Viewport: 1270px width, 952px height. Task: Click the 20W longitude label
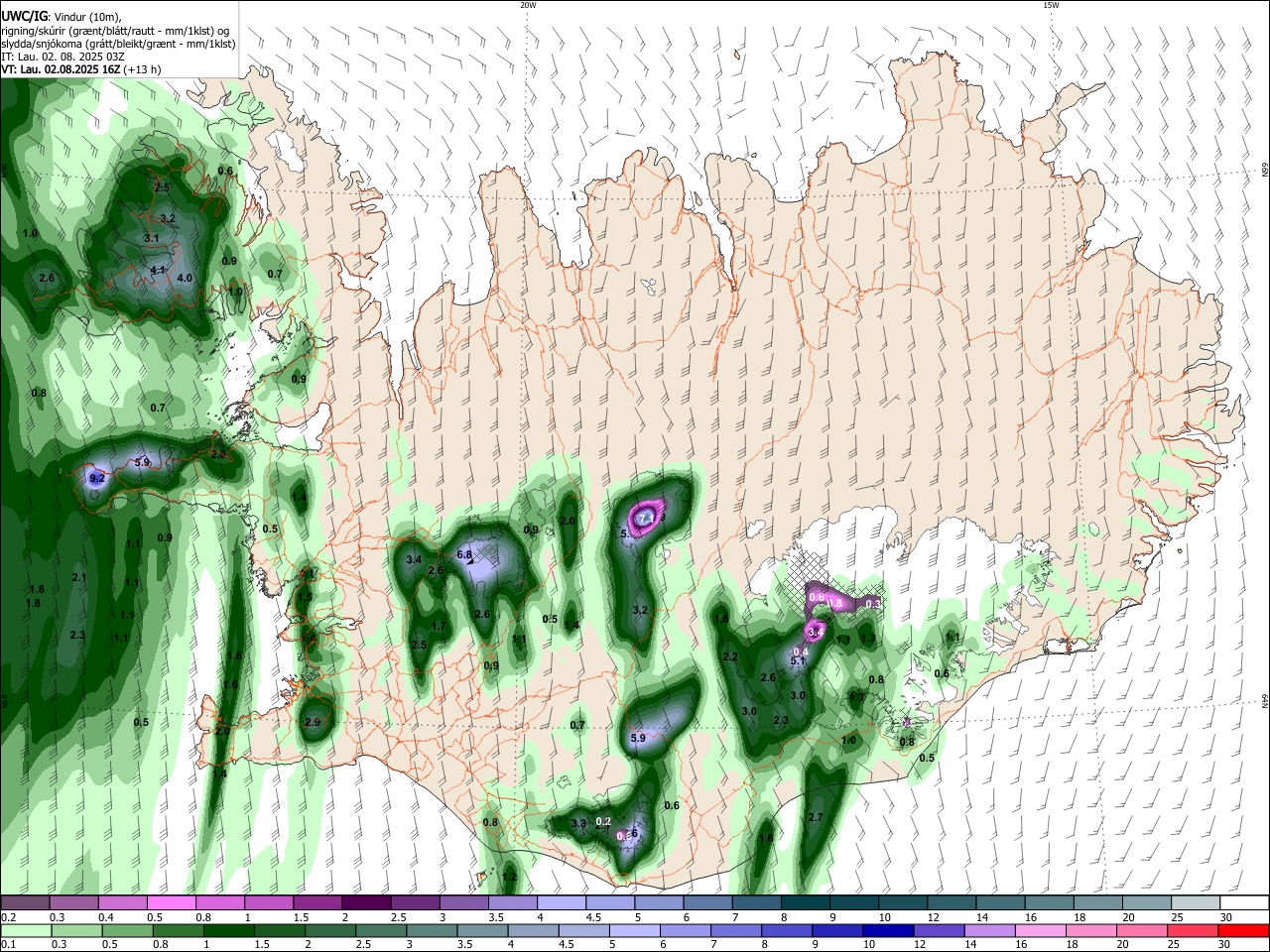[528, 5]
